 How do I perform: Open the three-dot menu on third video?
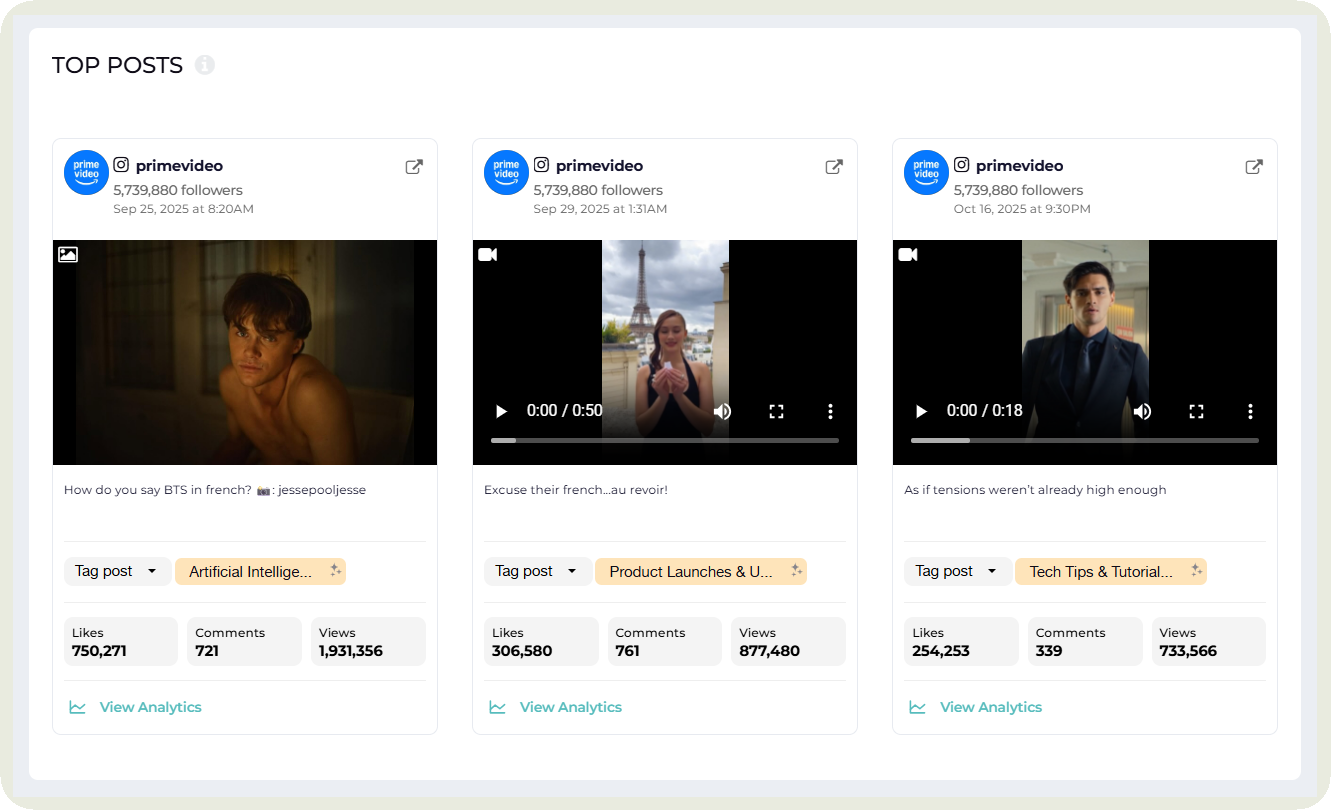coord(1250,411)
